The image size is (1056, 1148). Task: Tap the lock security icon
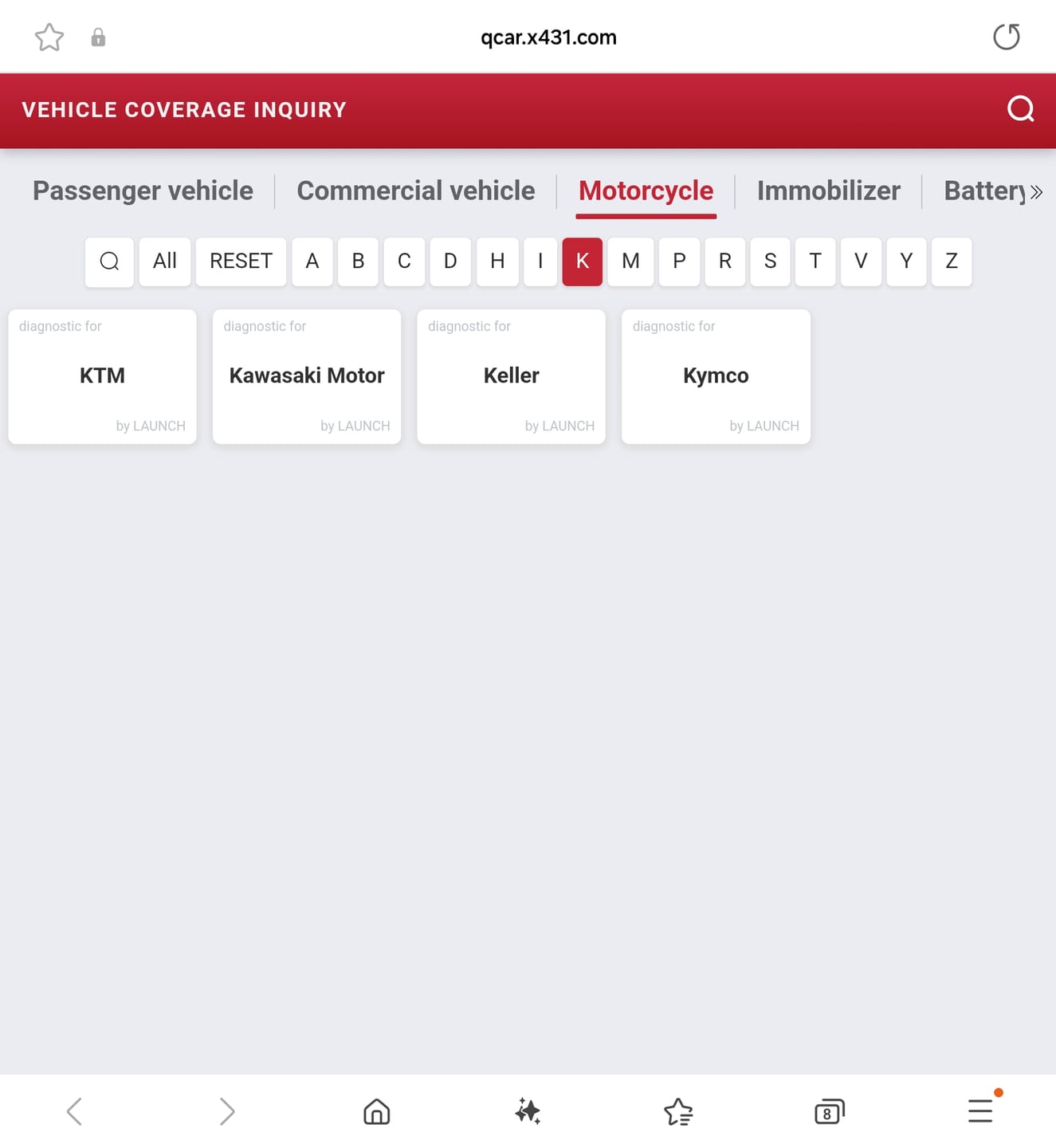pyautogui.click(x=98, y=37)
